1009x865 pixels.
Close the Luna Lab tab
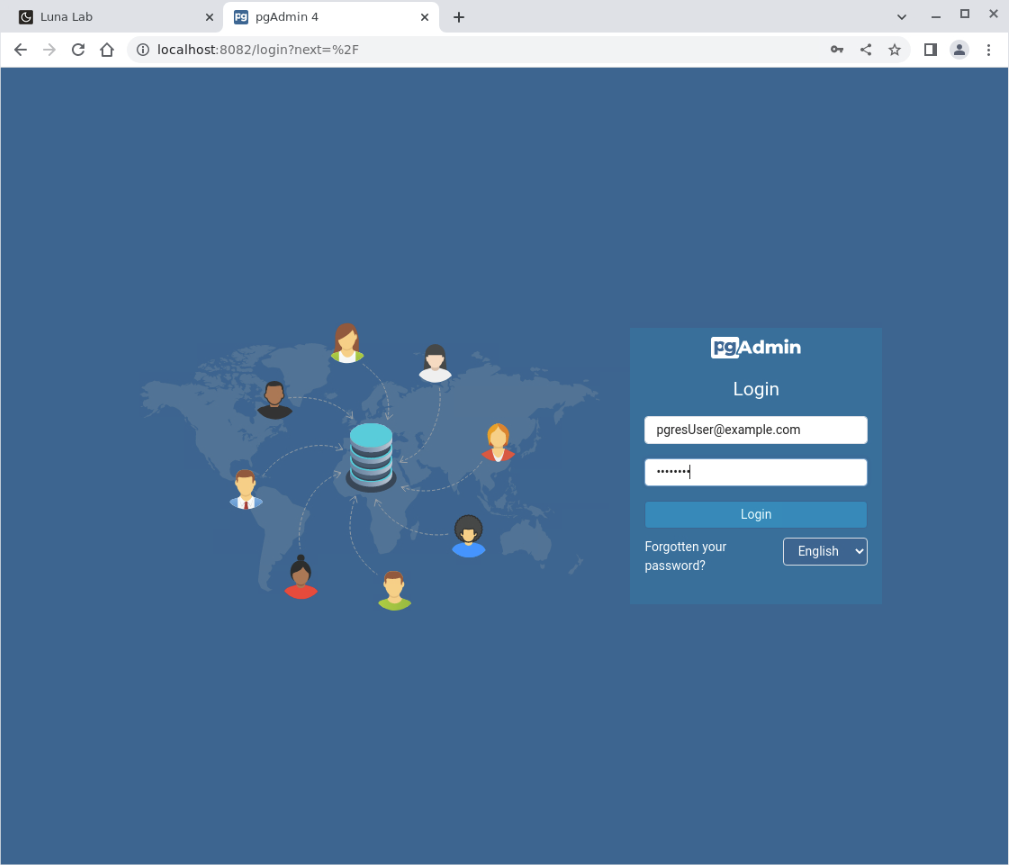tap(209, 17)
